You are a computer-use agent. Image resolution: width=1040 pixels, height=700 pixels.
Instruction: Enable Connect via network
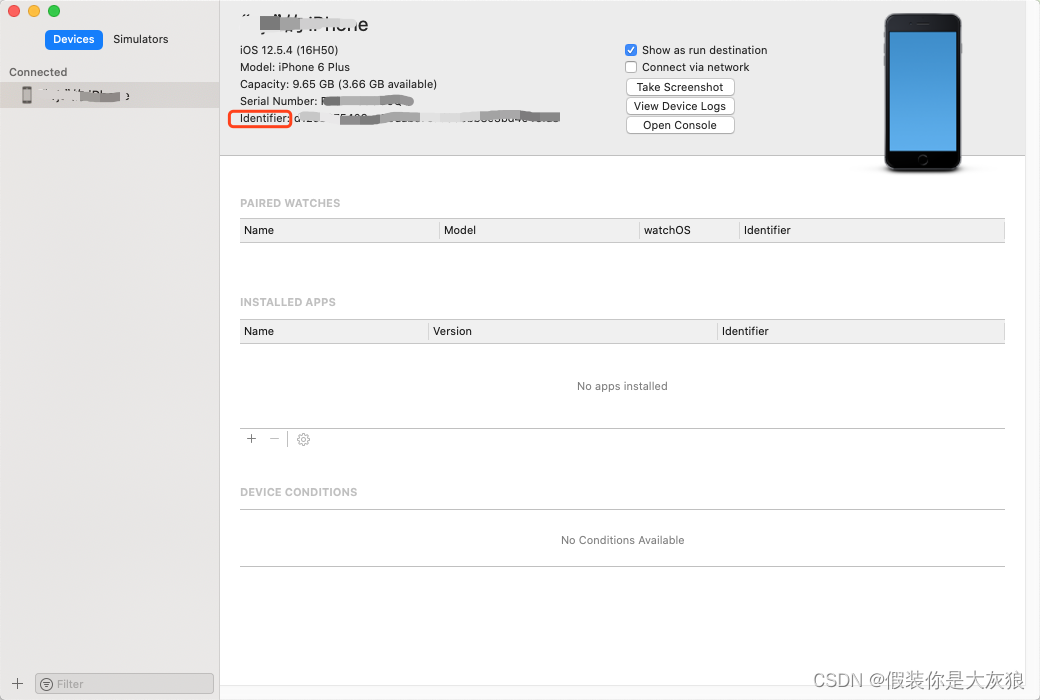(631, 67)
